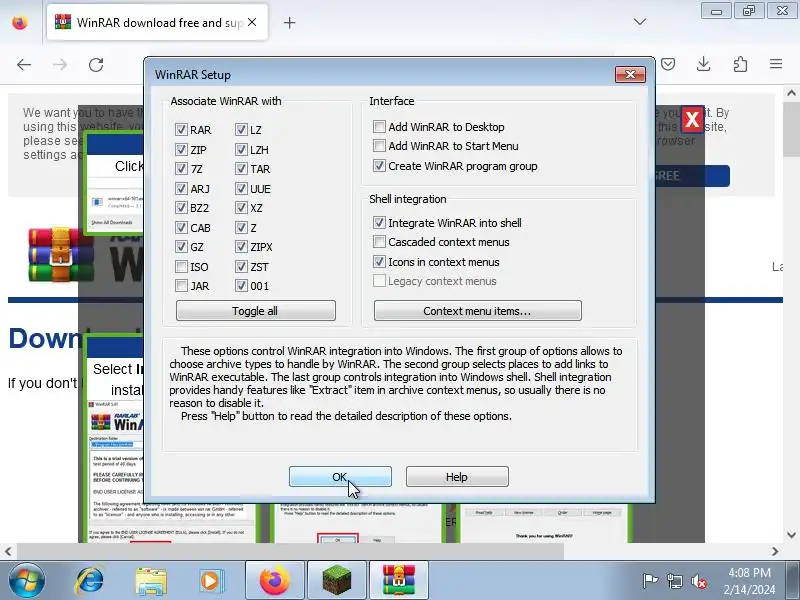Toggle Integrate WinRAR into shell
800x600 pixels.
click(379, 223)
